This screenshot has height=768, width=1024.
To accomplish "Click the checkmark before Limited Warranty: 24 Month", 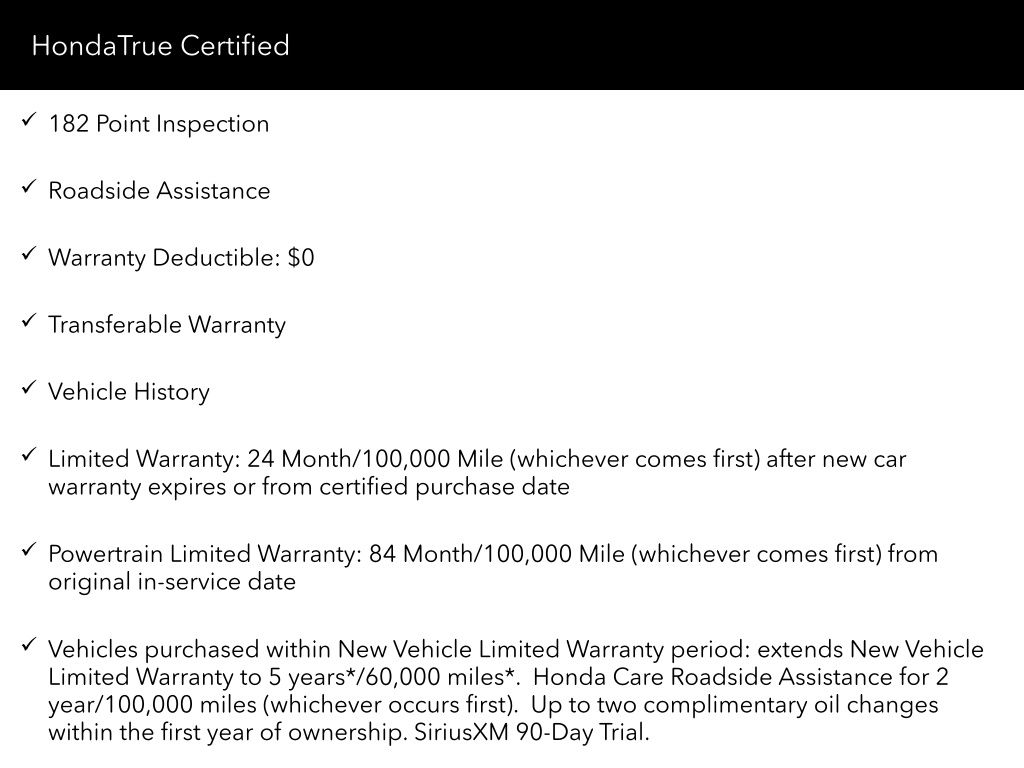I will pos(28,456).
